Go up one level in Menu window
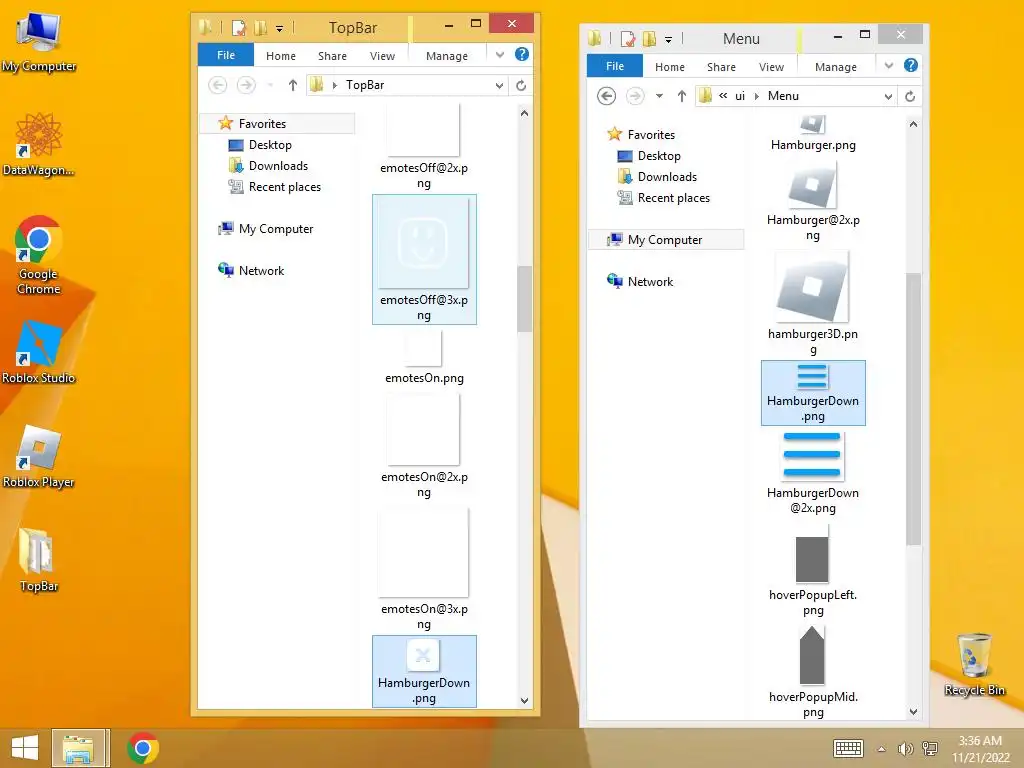The width and height of the screenshot is (1024, 768). click(682, 96)
